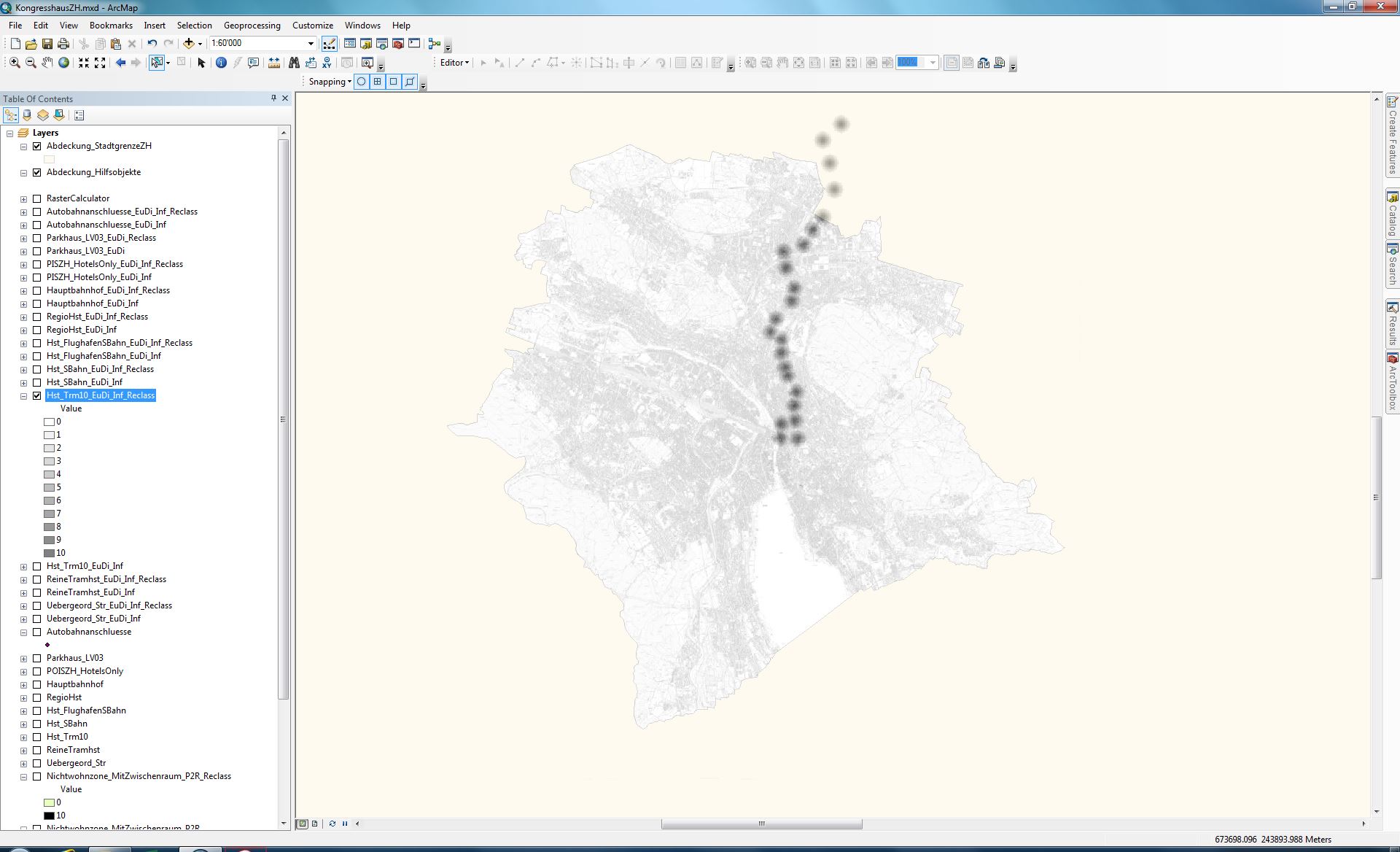Expand the Parkhaus_LV03 layer tree
The image size is (1400, 852).
[x=24, y=658]
